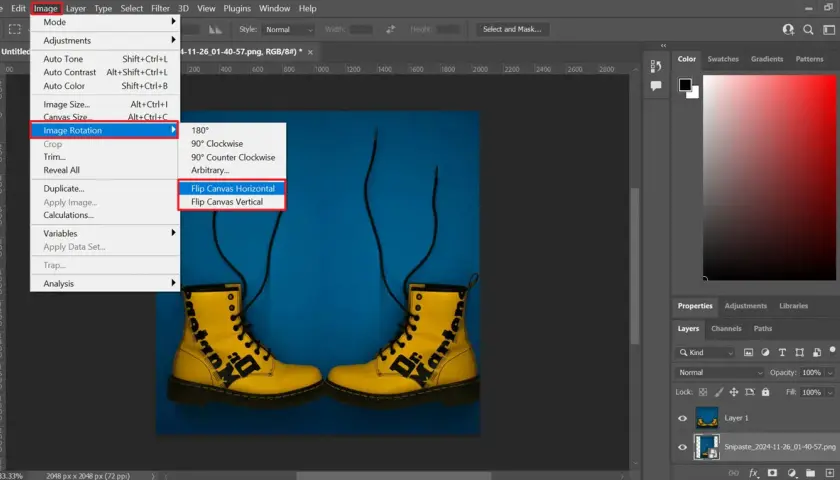
Task: Click the new adjustment layer icon
Action: pos(791,473)
